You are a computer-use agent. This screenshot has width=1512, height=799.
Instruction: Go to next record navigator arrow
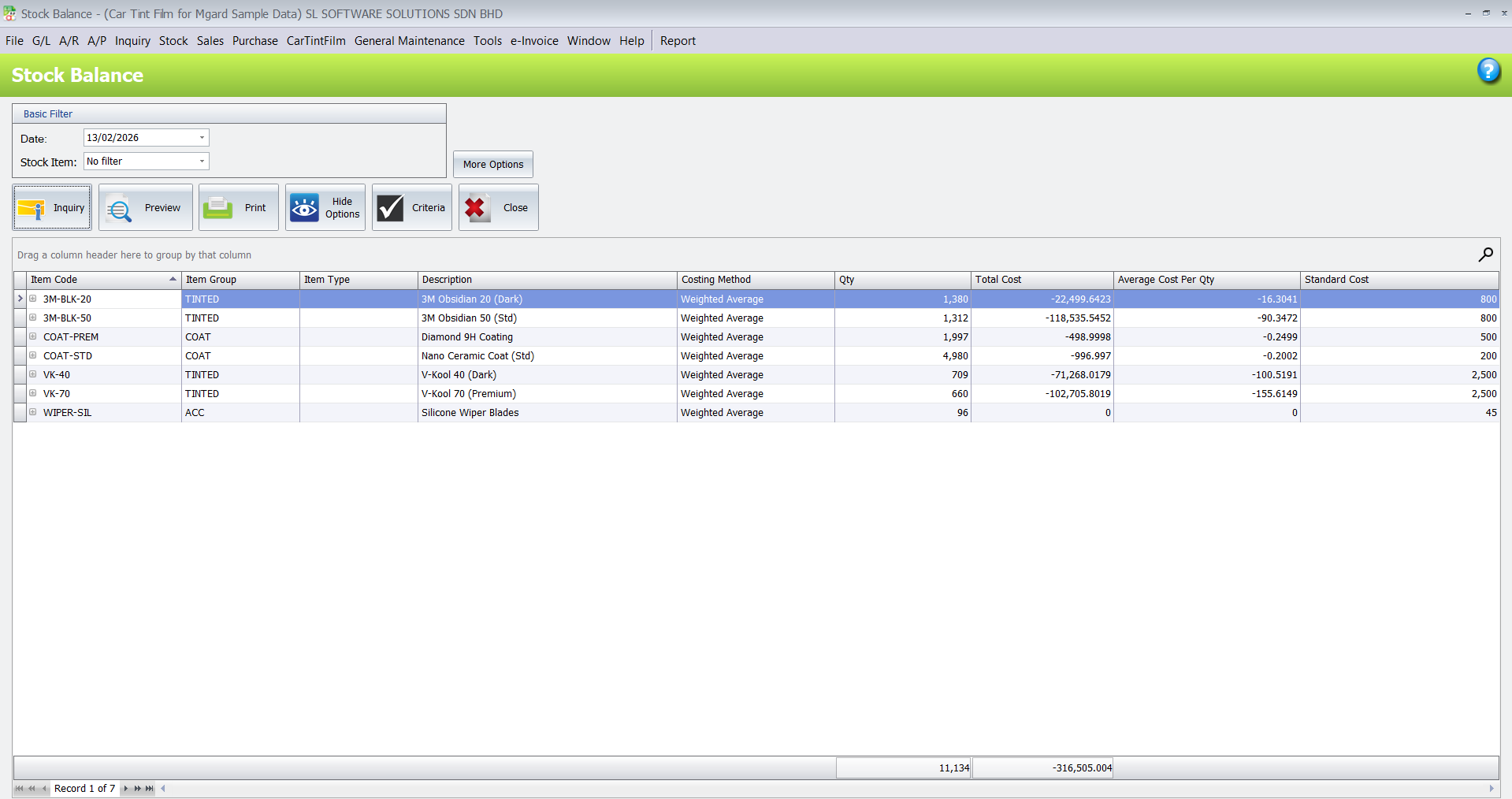point(126,789)
